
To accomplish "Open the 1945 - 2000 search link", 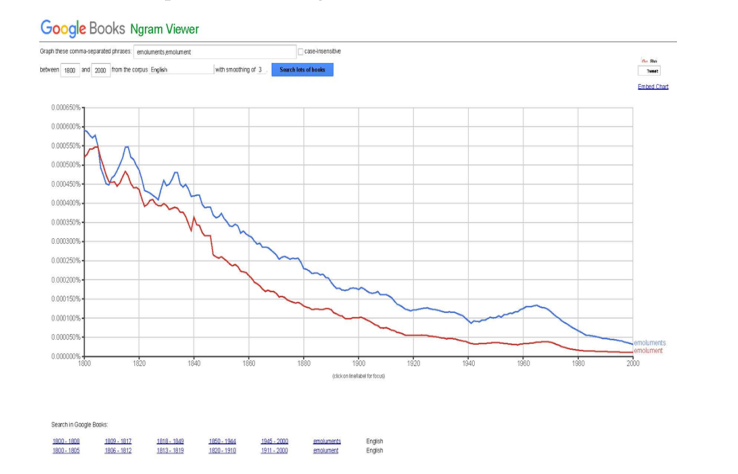I will coord(274,441).
